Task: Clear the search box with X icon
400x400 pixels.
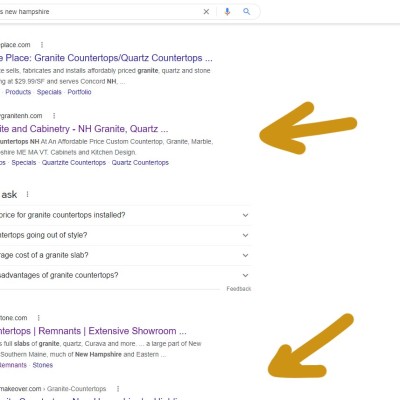Action: (x=206, y=12)
